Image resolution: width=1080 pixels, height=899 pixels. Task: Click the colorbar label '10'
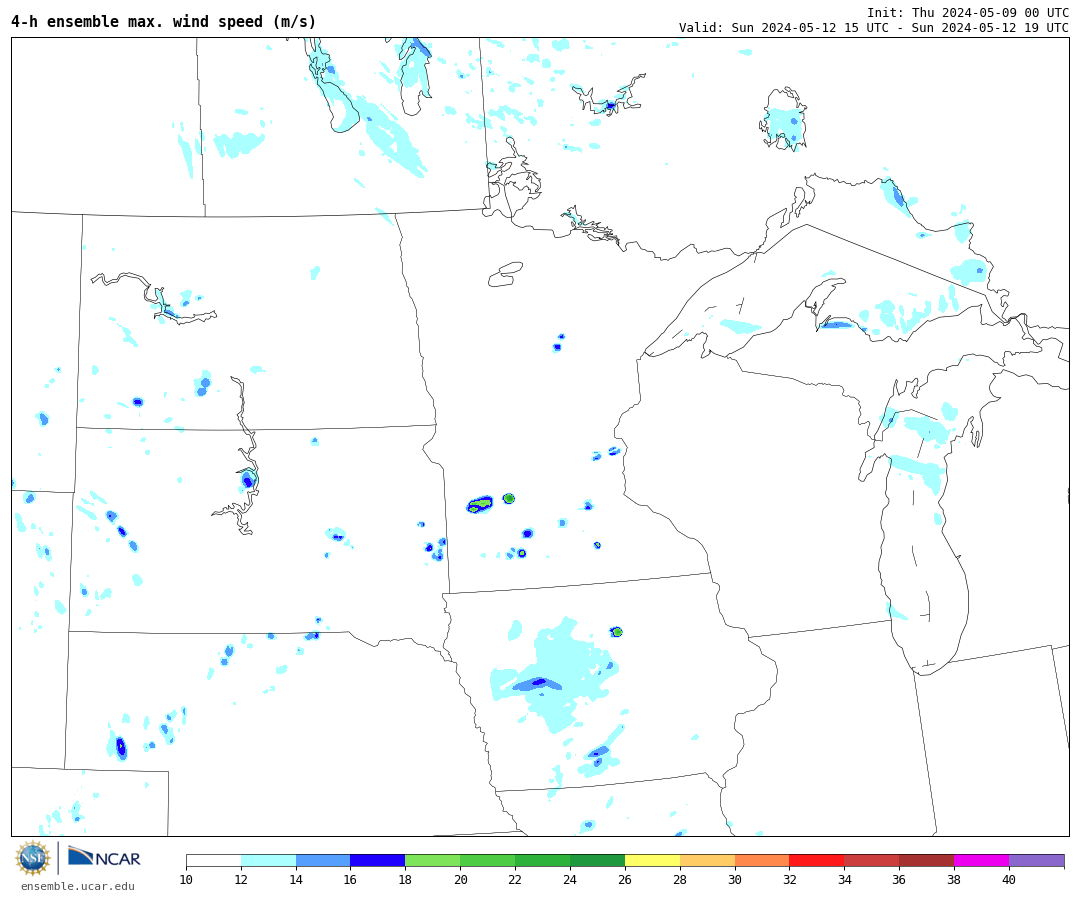(x=186, y=880)
